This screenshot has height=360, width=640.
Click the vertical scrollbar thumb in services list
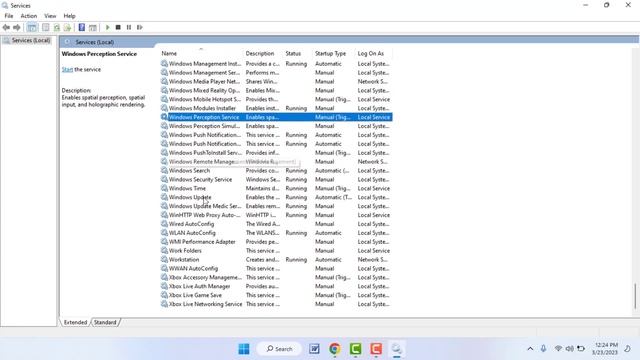coord(635,296)
